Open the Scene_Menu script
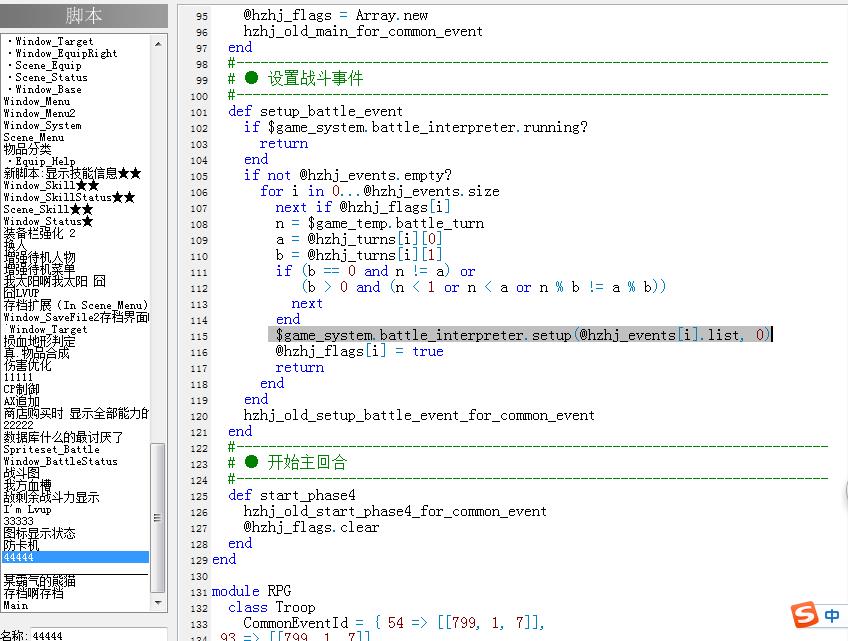848x641 pixels. coord(34,137)
